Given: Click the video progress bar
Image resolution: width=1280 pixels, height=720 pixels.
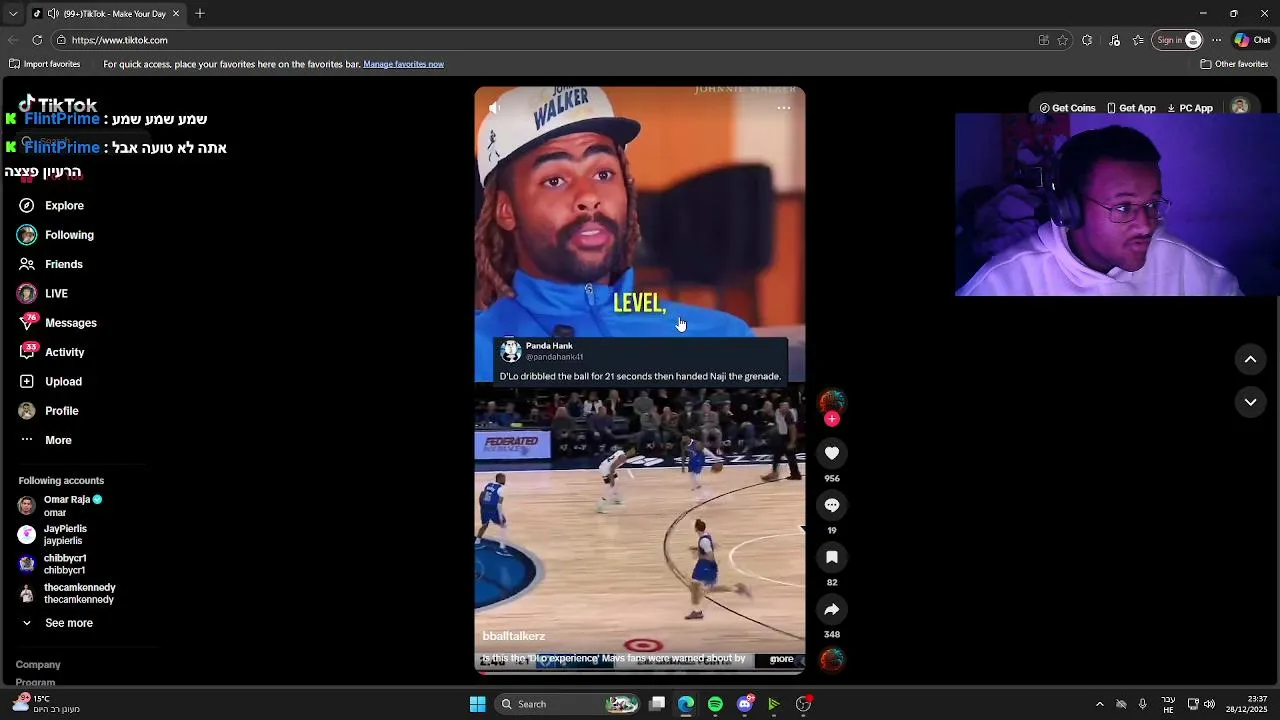Looking at the screenshot, I should coord(640,672).
